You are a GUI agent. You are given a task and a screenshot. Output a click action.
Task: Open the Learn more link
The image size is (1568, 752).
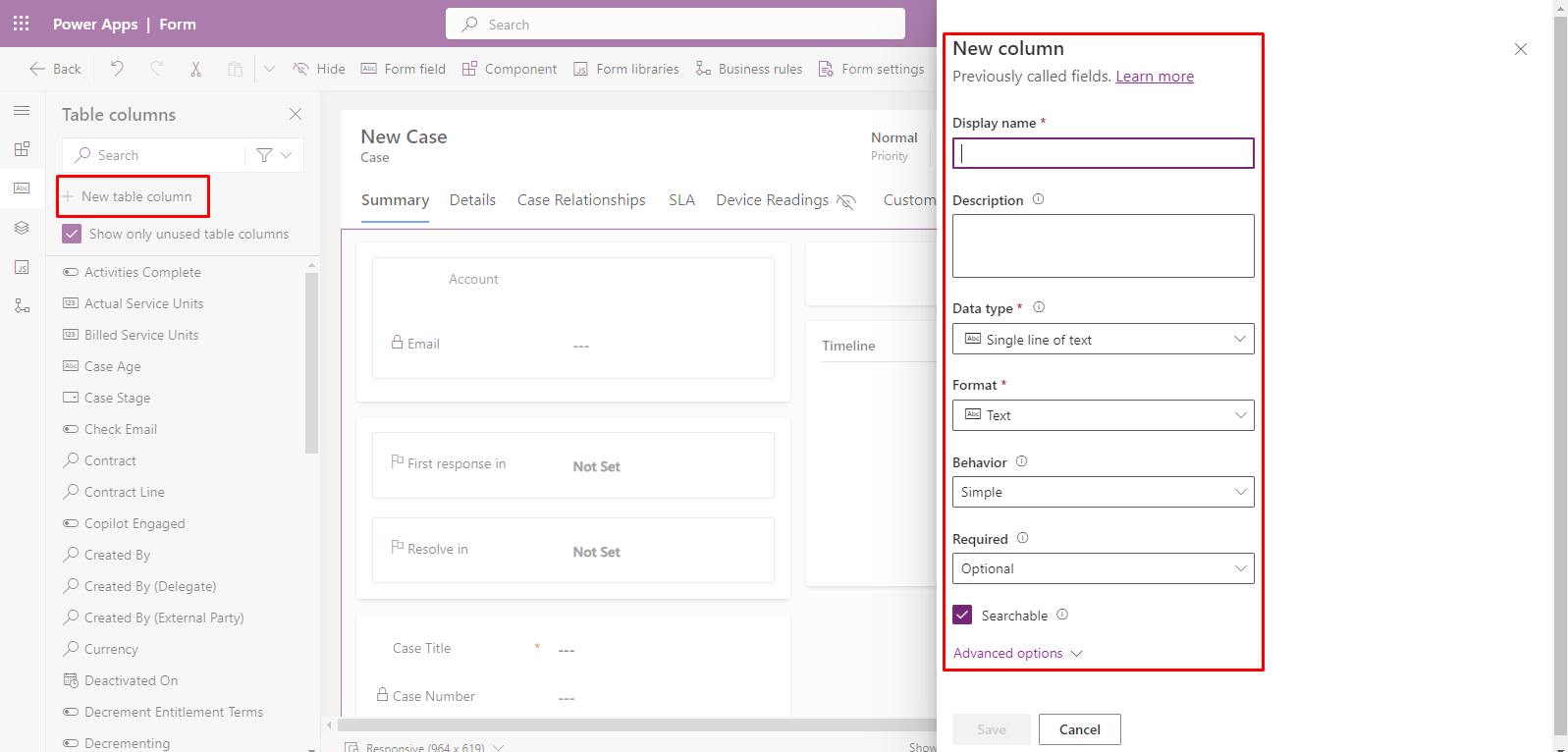(1155, 77)
